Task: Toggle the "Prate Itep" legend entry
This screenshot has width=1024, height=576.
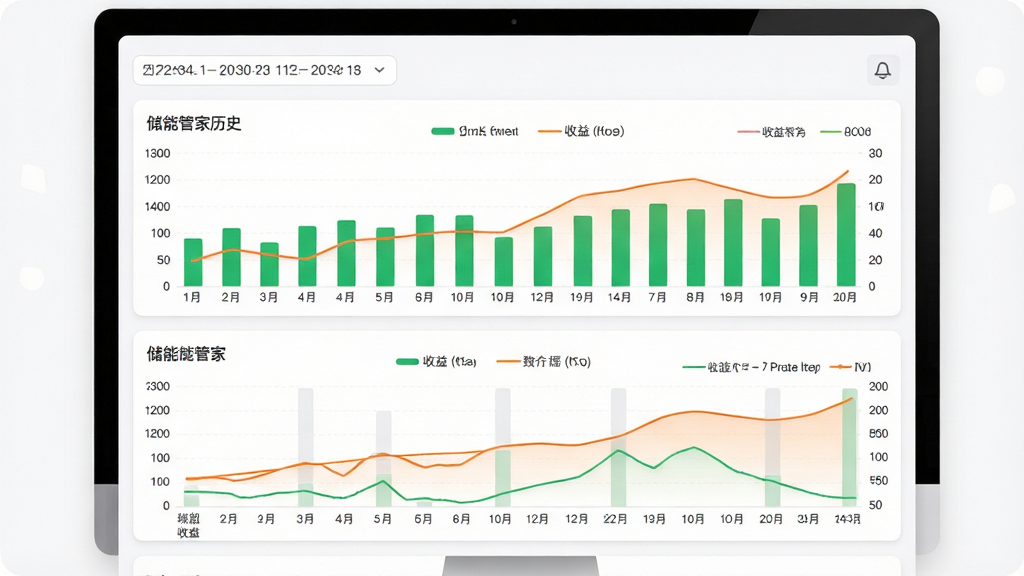Action: pyautogui.click(x=751, y=367)
